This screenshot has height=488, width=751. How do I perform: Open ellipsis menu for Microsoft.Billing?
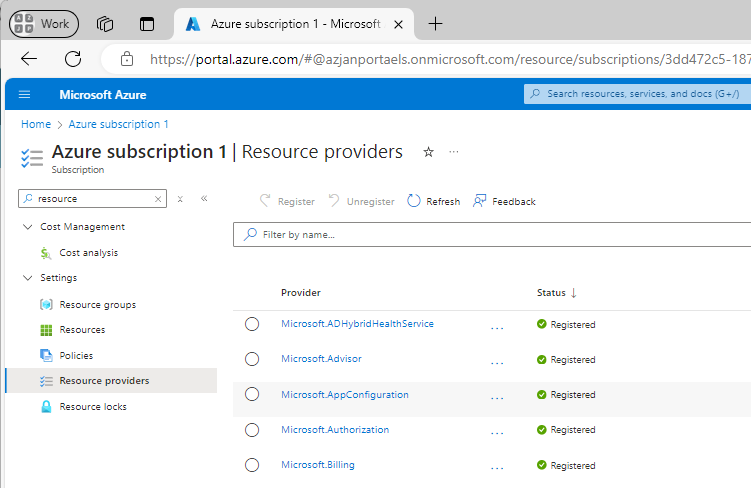coord(497,467)
